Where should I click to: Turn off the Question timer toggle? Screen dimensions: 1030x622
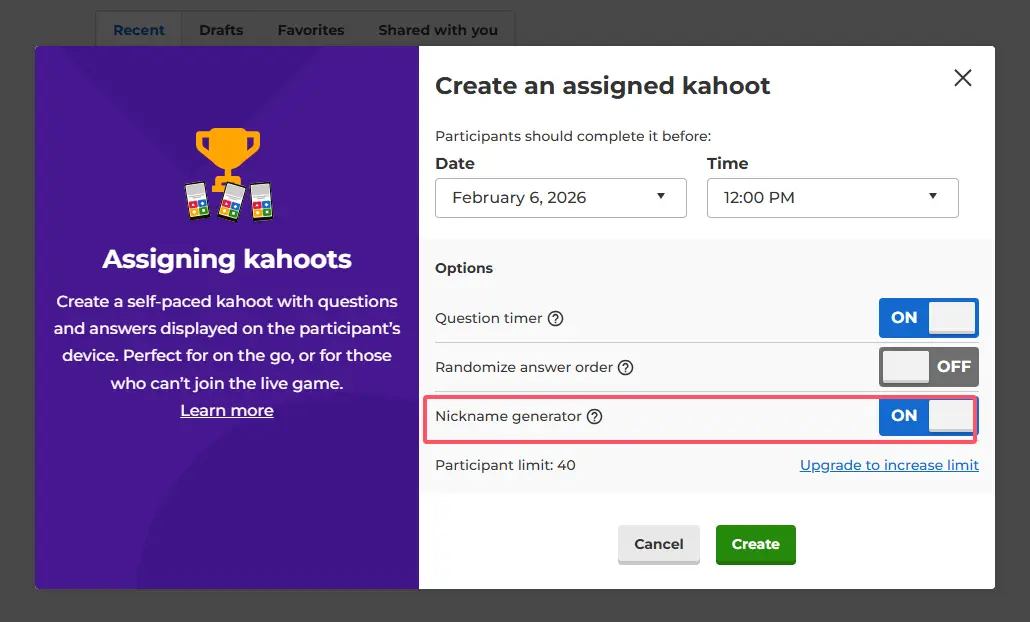coord(928,318)
